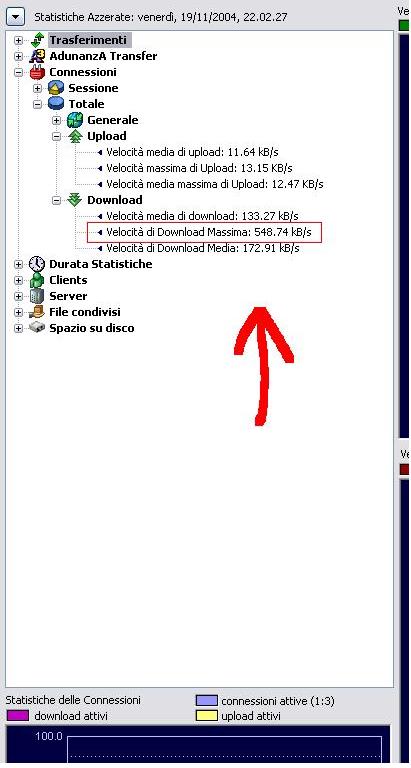The width and height of the screenshot is (411, 768).
Task: Click the AdunanzA Transfer icon
Action: pos(37,56)
